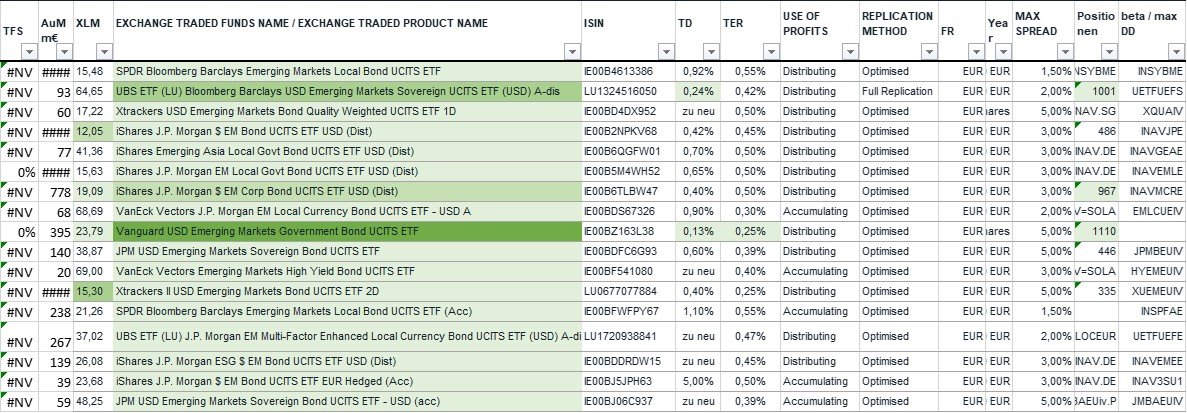
Task: Expand the beta / max DD filter arrow
Action: pyautogui.click(x=1175, y=52)
